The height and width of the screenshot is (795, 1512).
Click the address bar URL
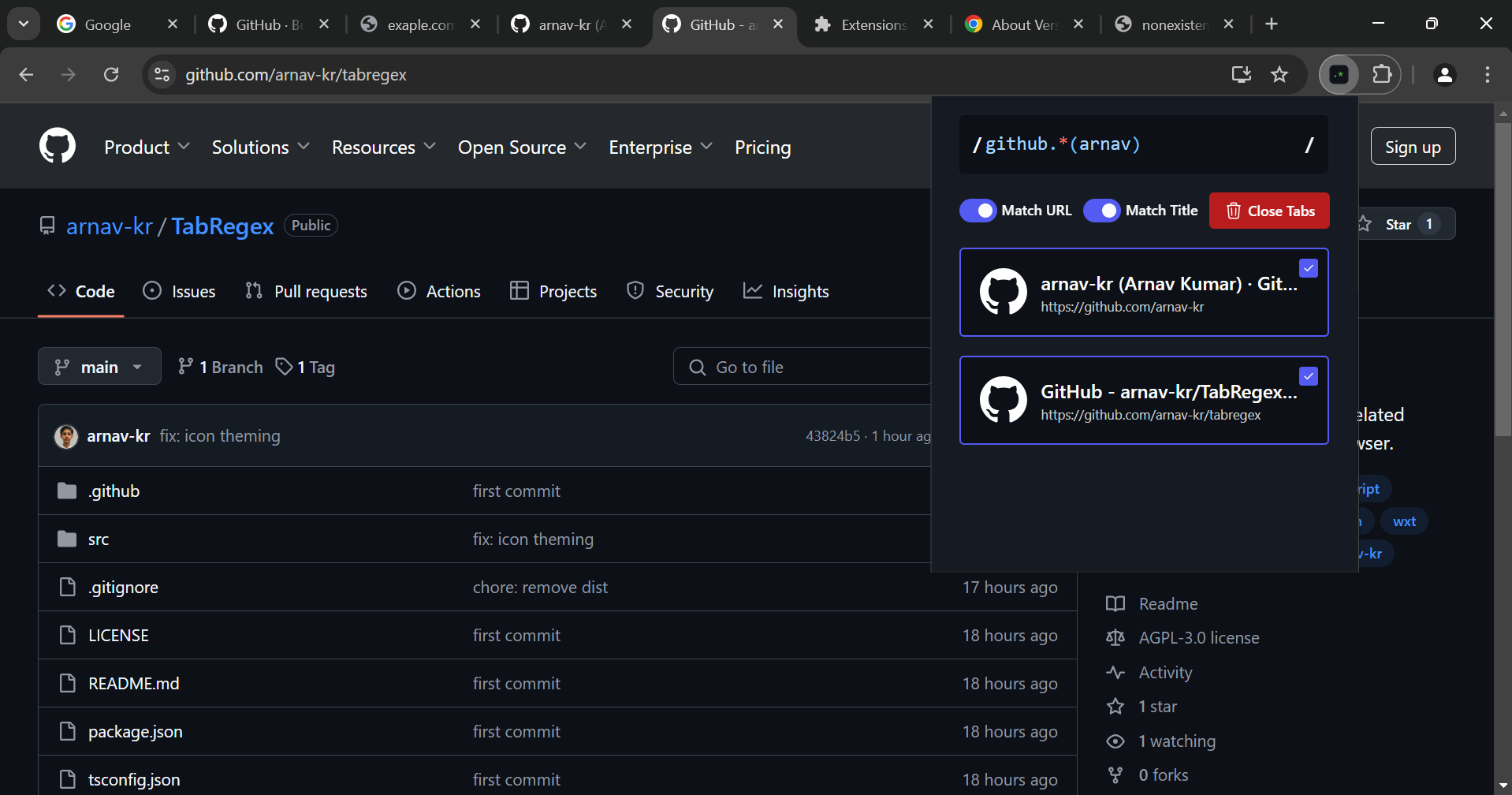[296, 75]
